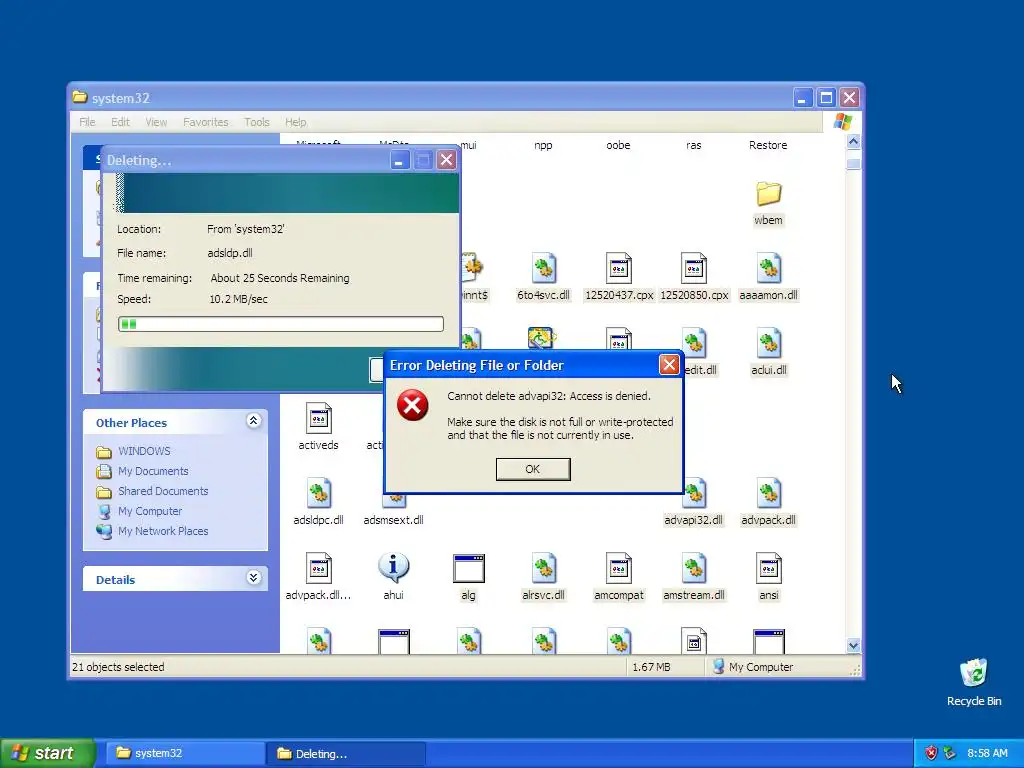The width and height of the screenshot is (1024, 768).
Task: Open the Help menu
Action: [295, 122]
